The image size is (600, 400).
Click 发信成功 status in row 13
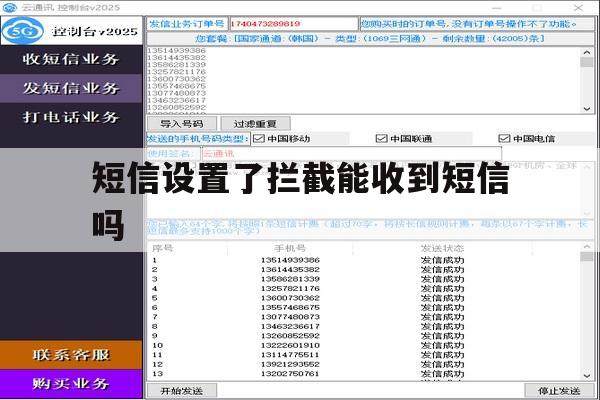click(x=442, y=374)
